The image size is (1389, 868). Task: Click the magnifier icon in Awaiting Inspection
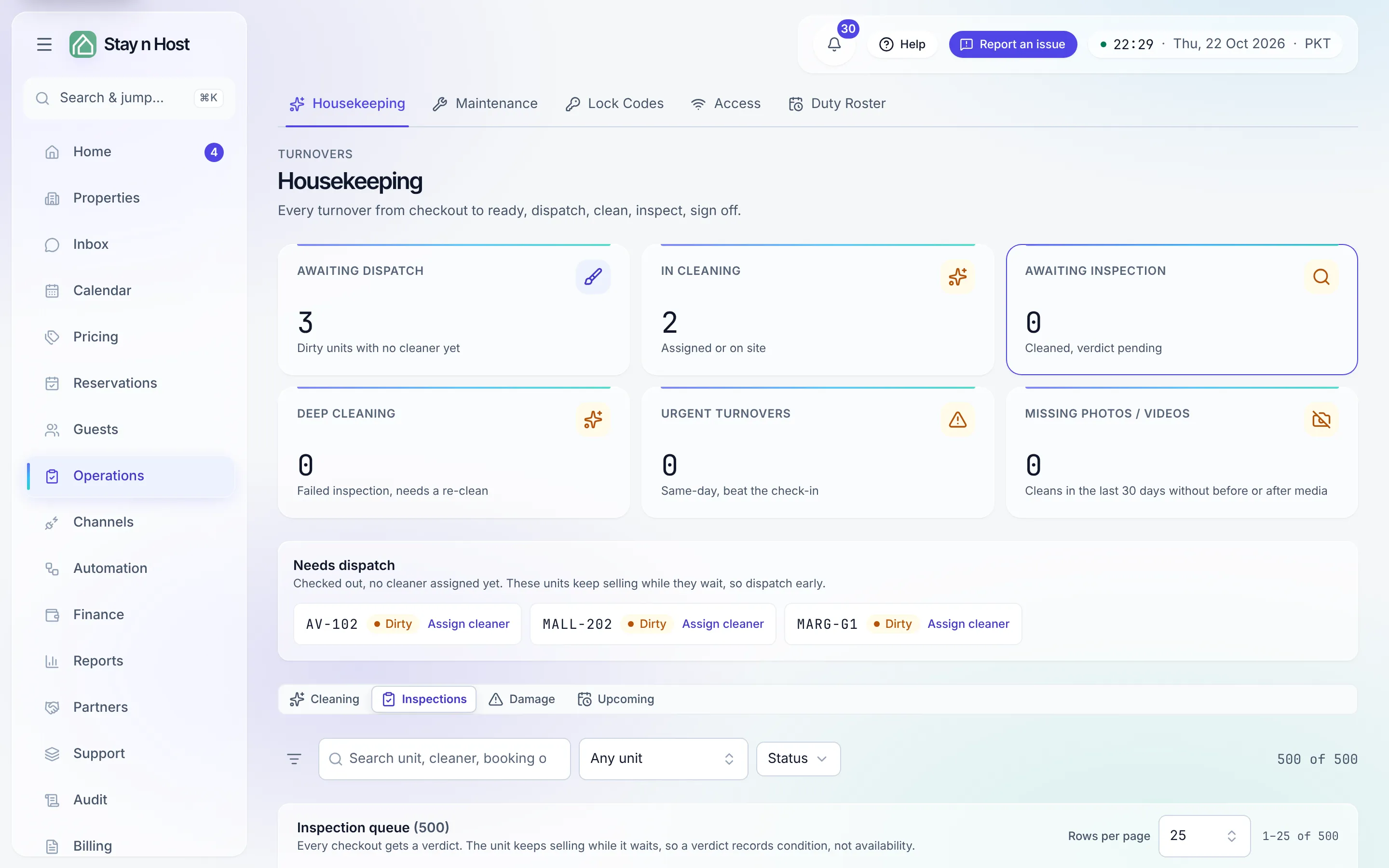(x=1321, y=277)
